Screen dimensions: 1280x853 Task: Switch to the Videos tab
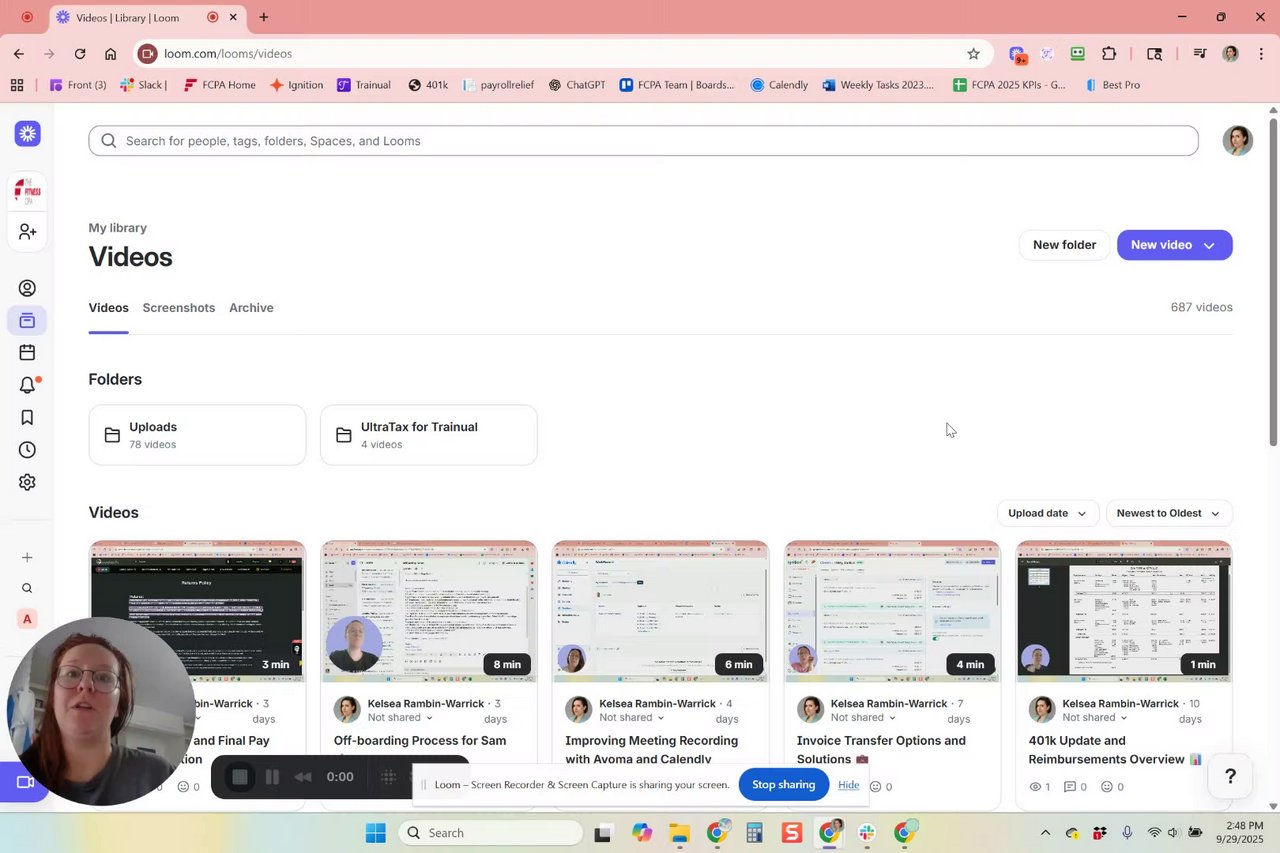tap(108, 308)
